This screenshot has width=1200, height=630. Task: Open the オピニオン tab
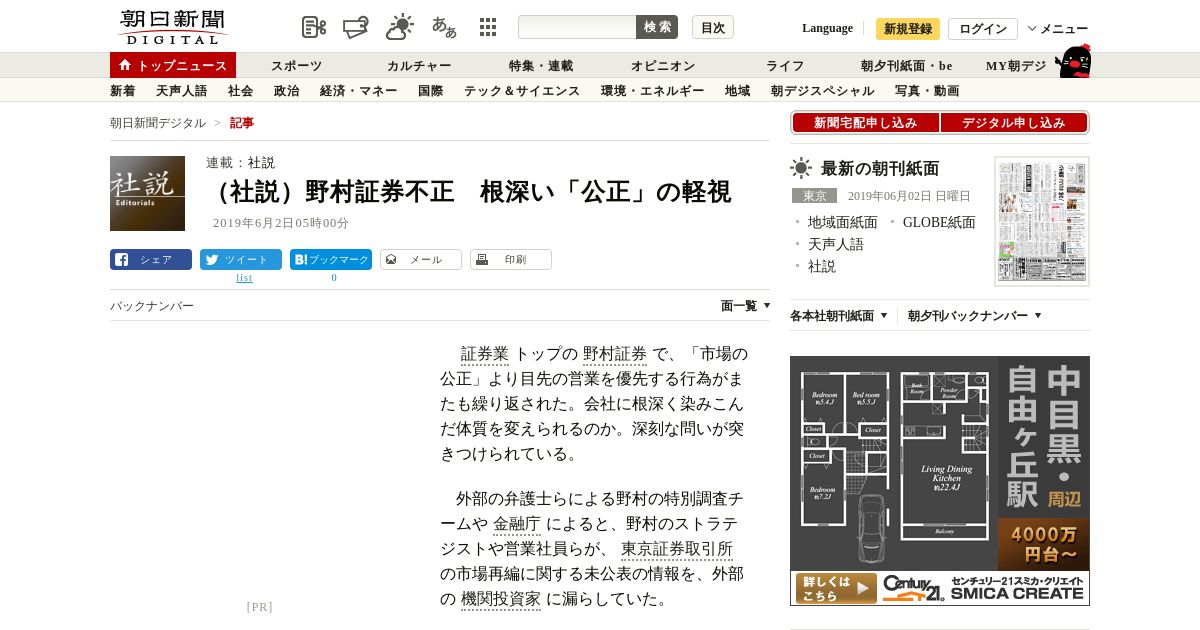[663, 66]
